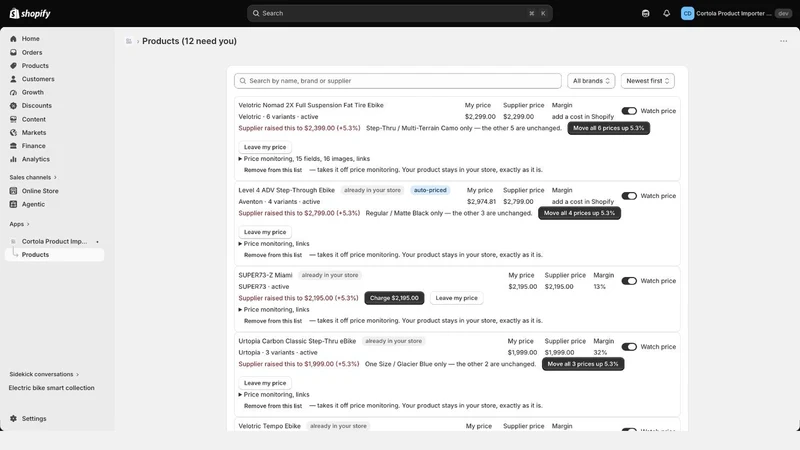Remove Urtopia Carbon Classic from this list
The width and height of the screenshot is (800, 450).
pos(273,406)
